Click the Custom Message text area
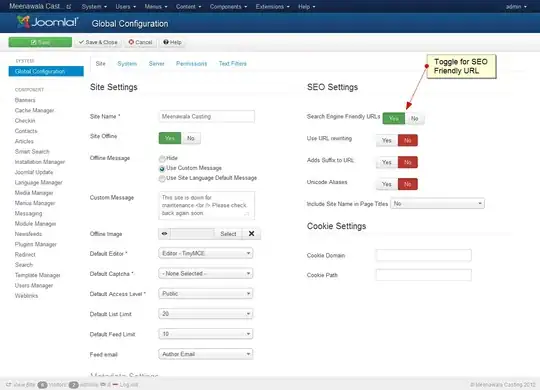The image size is (540, 390). tap(207, 205)
